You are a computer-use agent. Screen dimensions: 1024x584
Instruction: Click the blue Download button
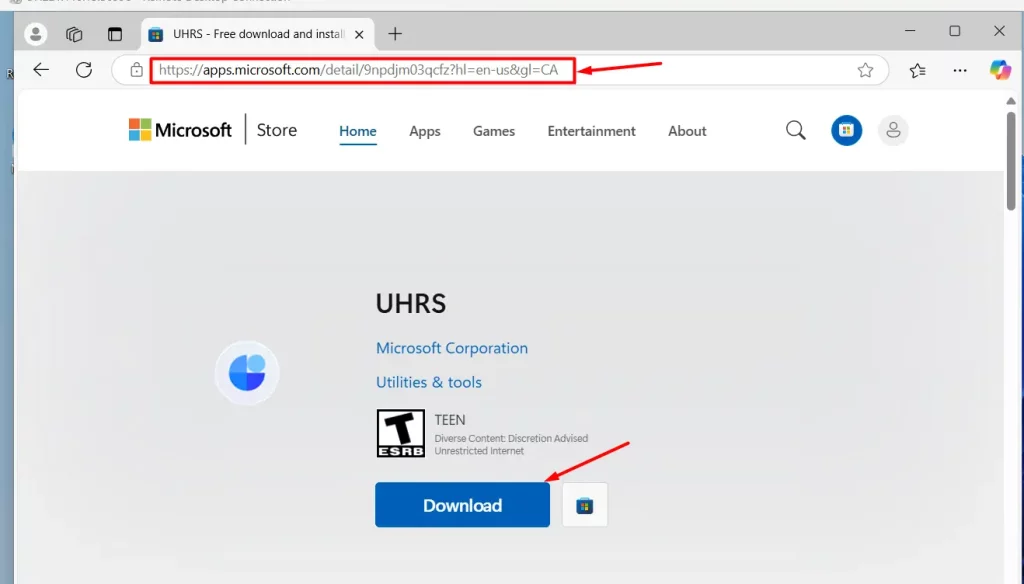tap(462, 505)
